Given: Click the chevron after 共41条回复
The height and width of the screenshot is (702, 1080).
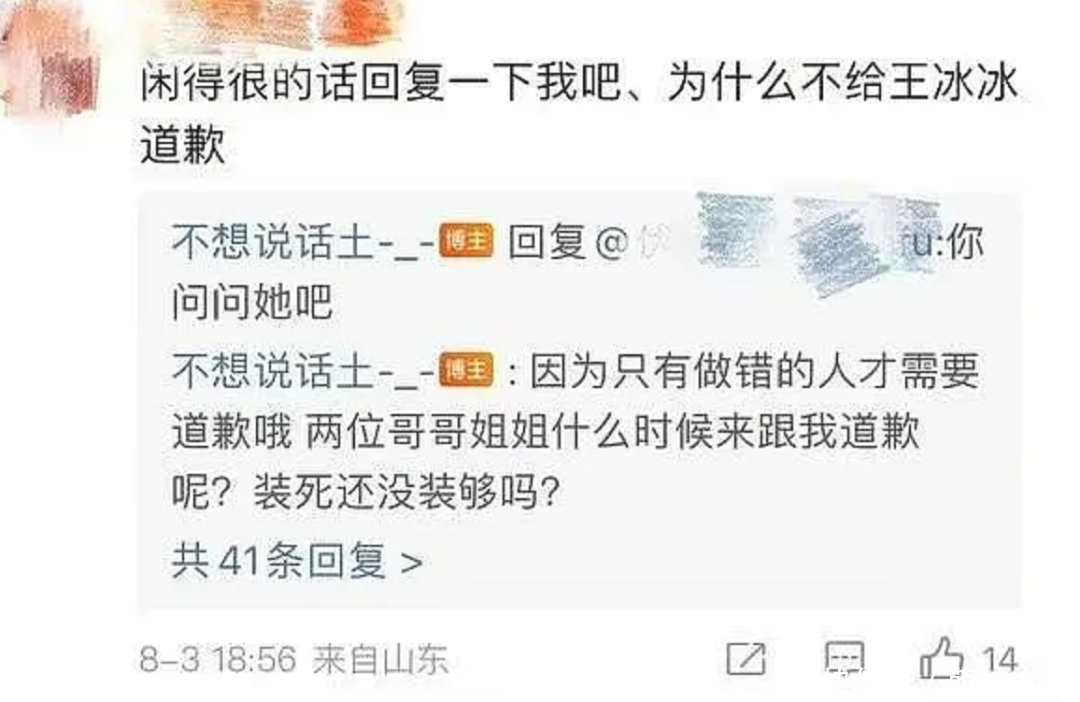Looking at the screenshot, I should point(412,562).
